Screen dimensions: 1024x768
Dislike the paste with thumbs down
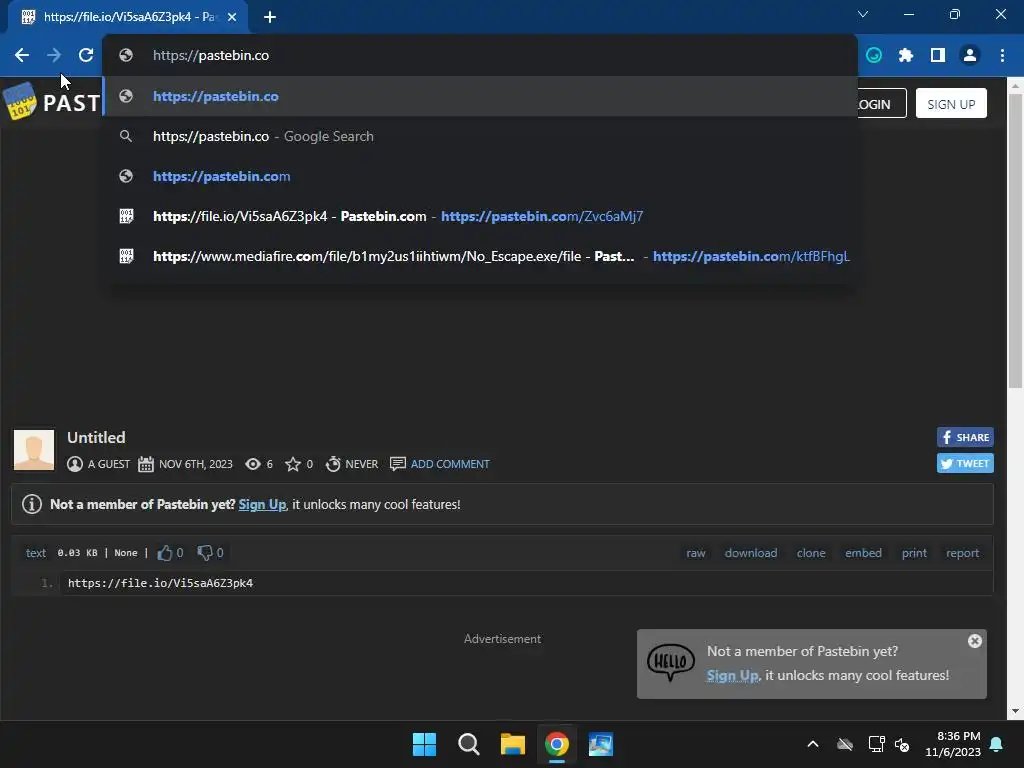(204, 552)
